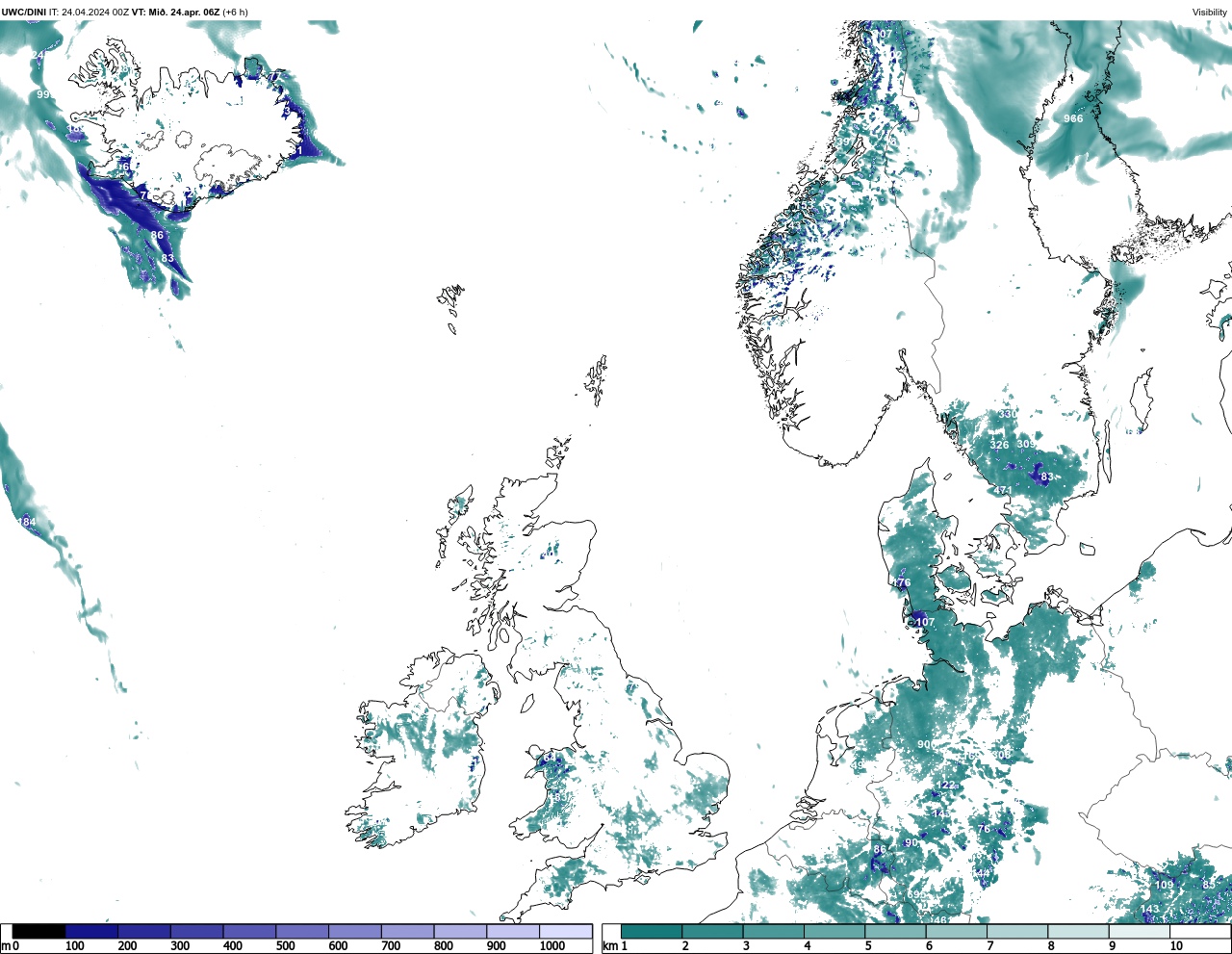Click the '10' tick label on km legend
The width and height of the screenshot is (1232, 954).
(x=1176, y=946)
